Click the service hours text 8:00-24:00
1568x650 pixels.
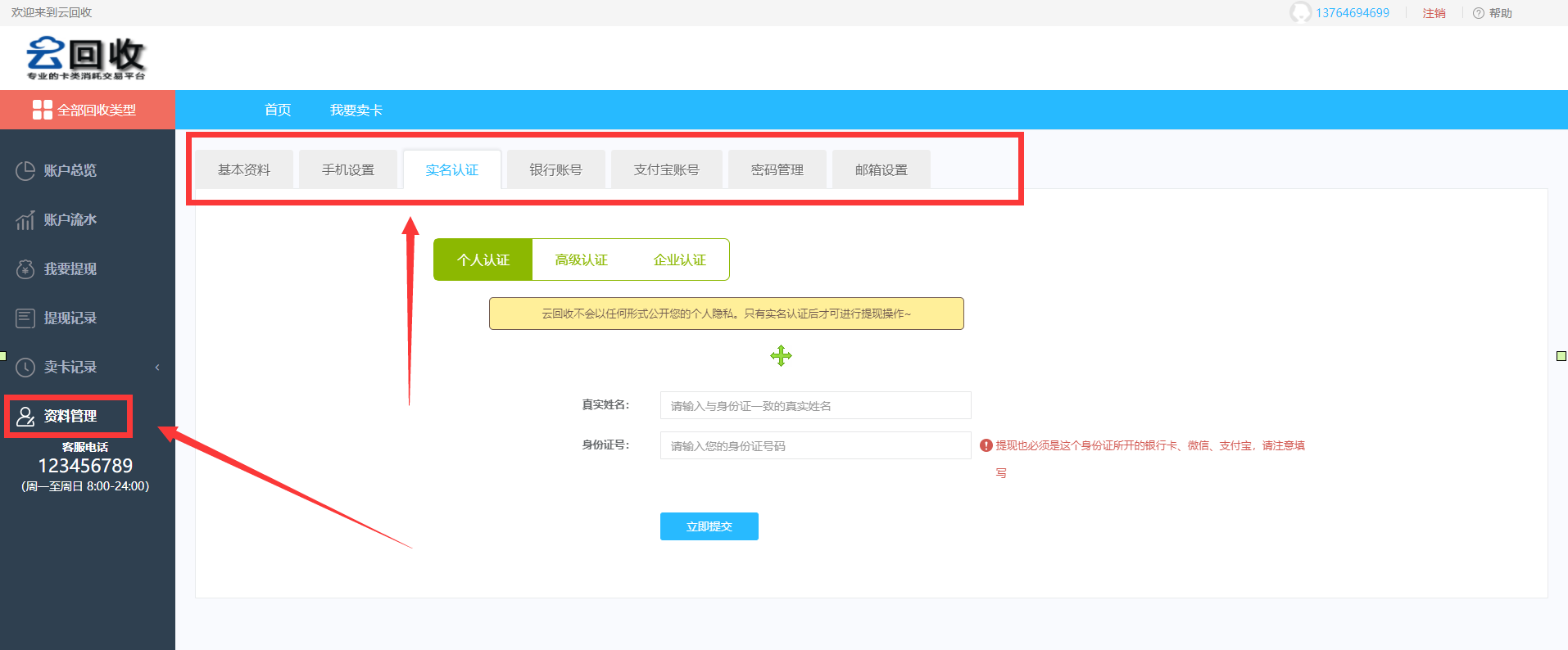point(85,486)
